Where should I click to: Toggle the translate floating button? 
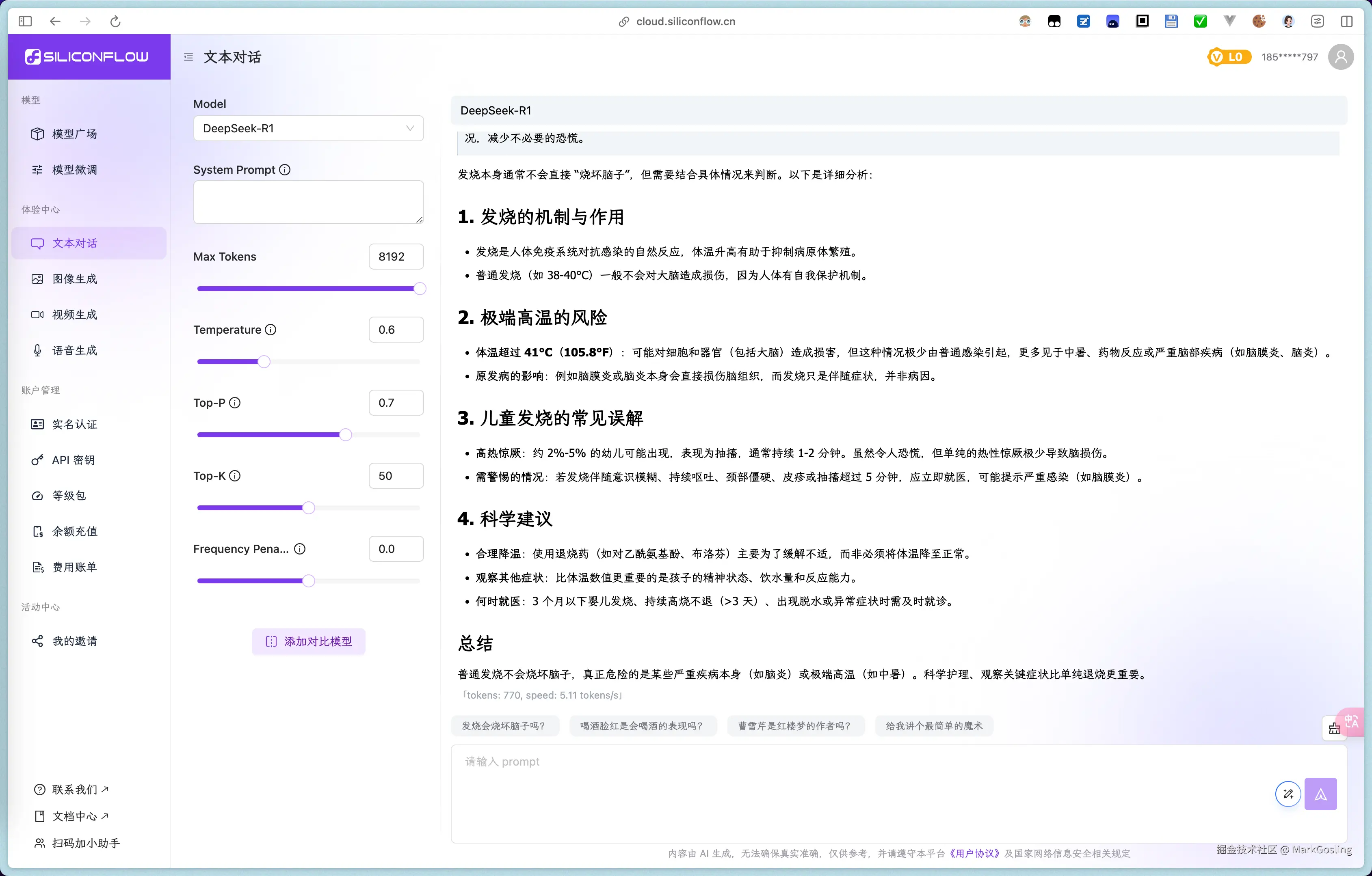click(x=1353, y=721)
